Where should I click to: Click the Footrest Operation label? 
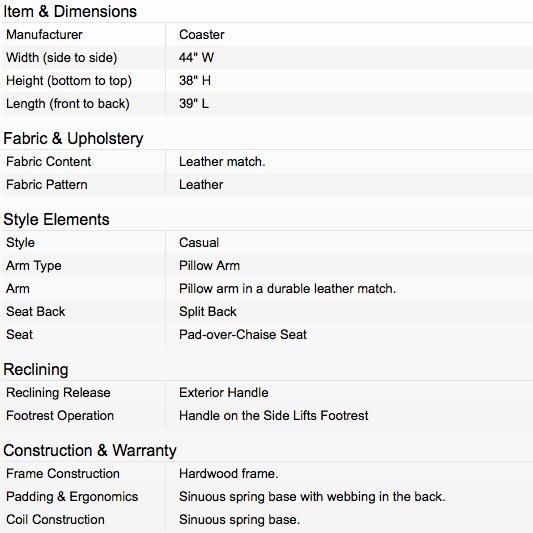tap(60, 416)
